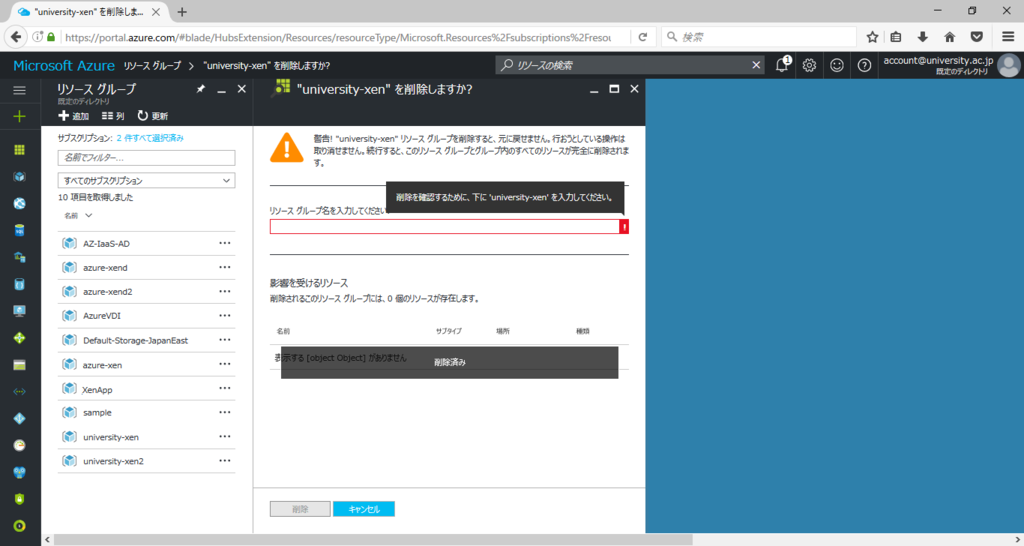Open the Azure portal hamburger menu
Image resolution: width=1024 pixels, height=546 pixels.
20,90
